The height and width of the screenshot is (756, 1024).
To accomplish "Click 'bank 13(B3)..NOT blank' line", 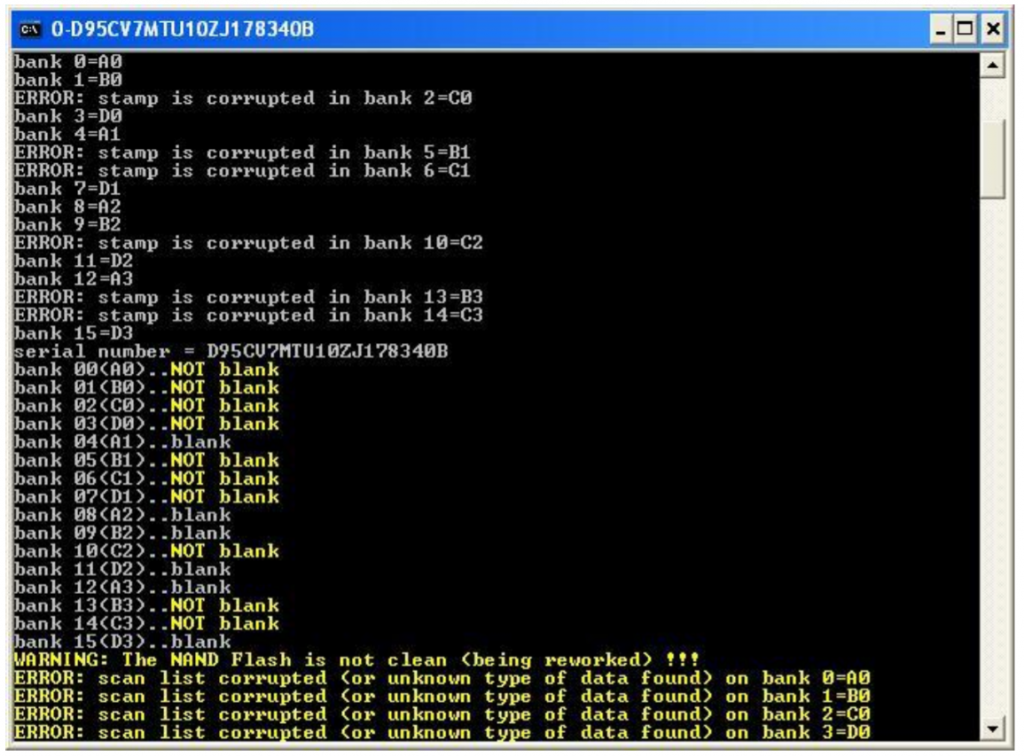I will tap(147, 606).
